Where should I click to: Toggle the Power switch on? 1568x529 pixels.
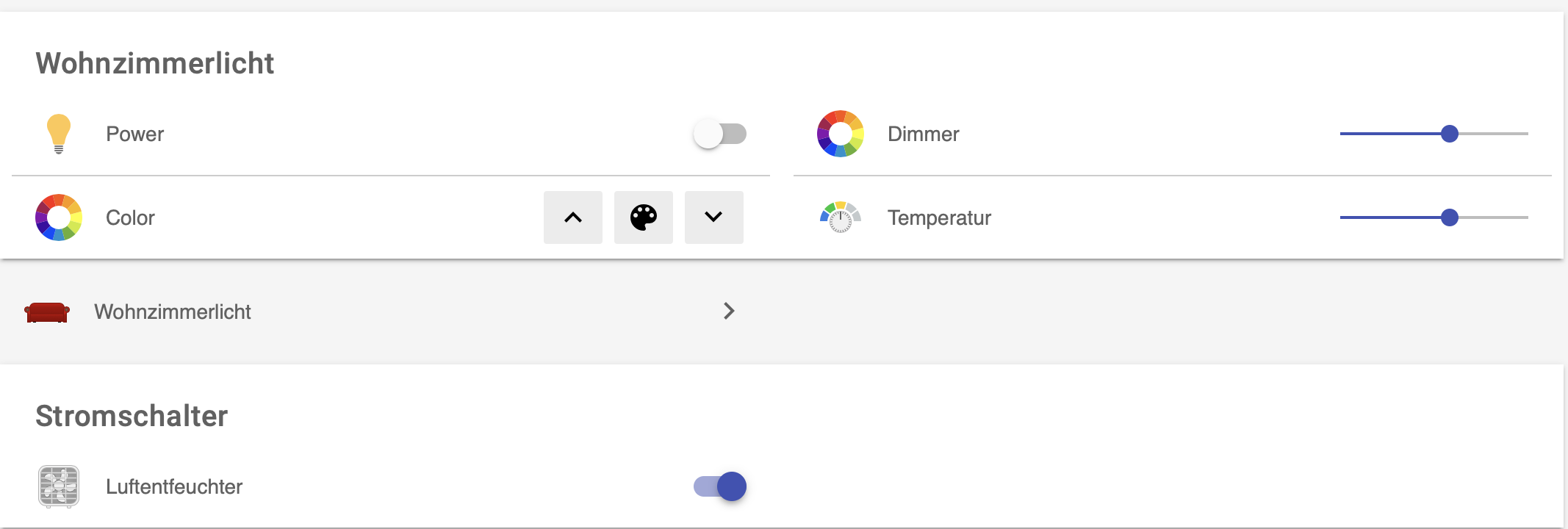point(720,134)
